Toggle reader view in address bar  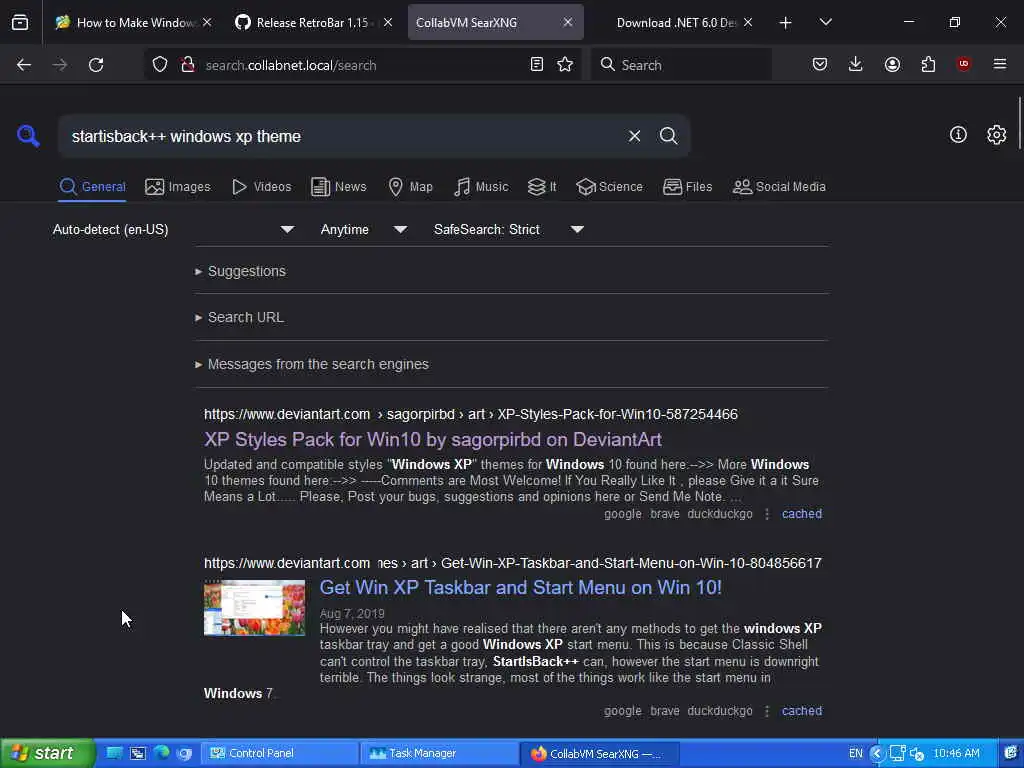coord(537,64)
